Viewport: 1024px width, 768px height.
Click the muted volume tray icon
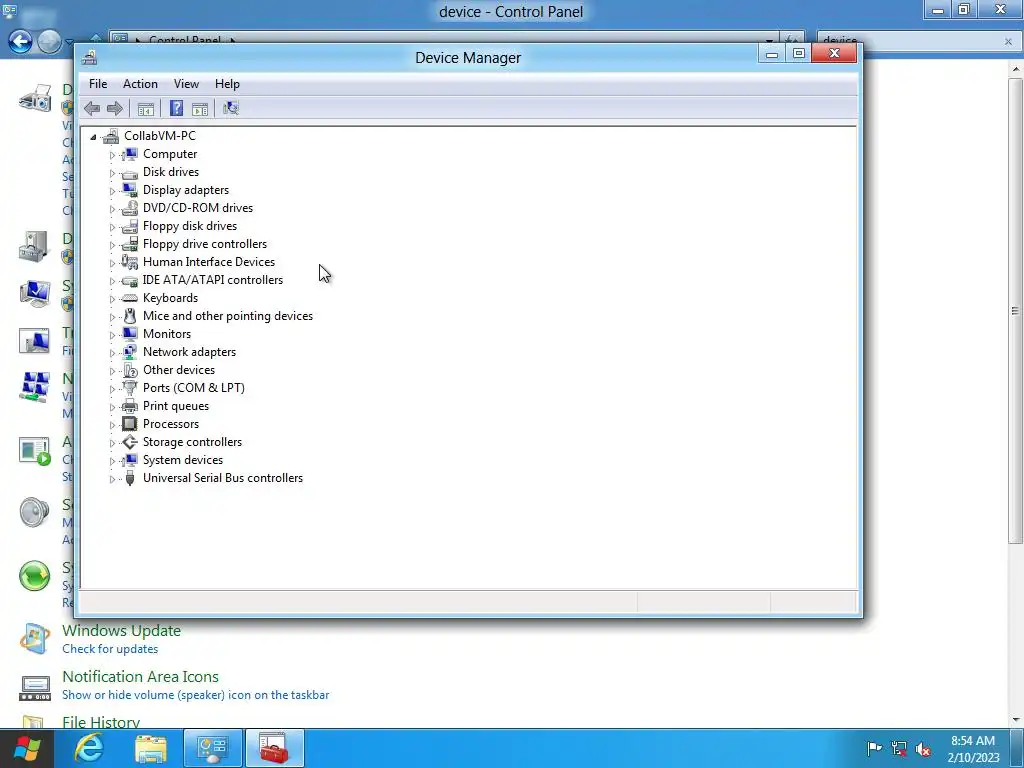click(x=923, y=748)
